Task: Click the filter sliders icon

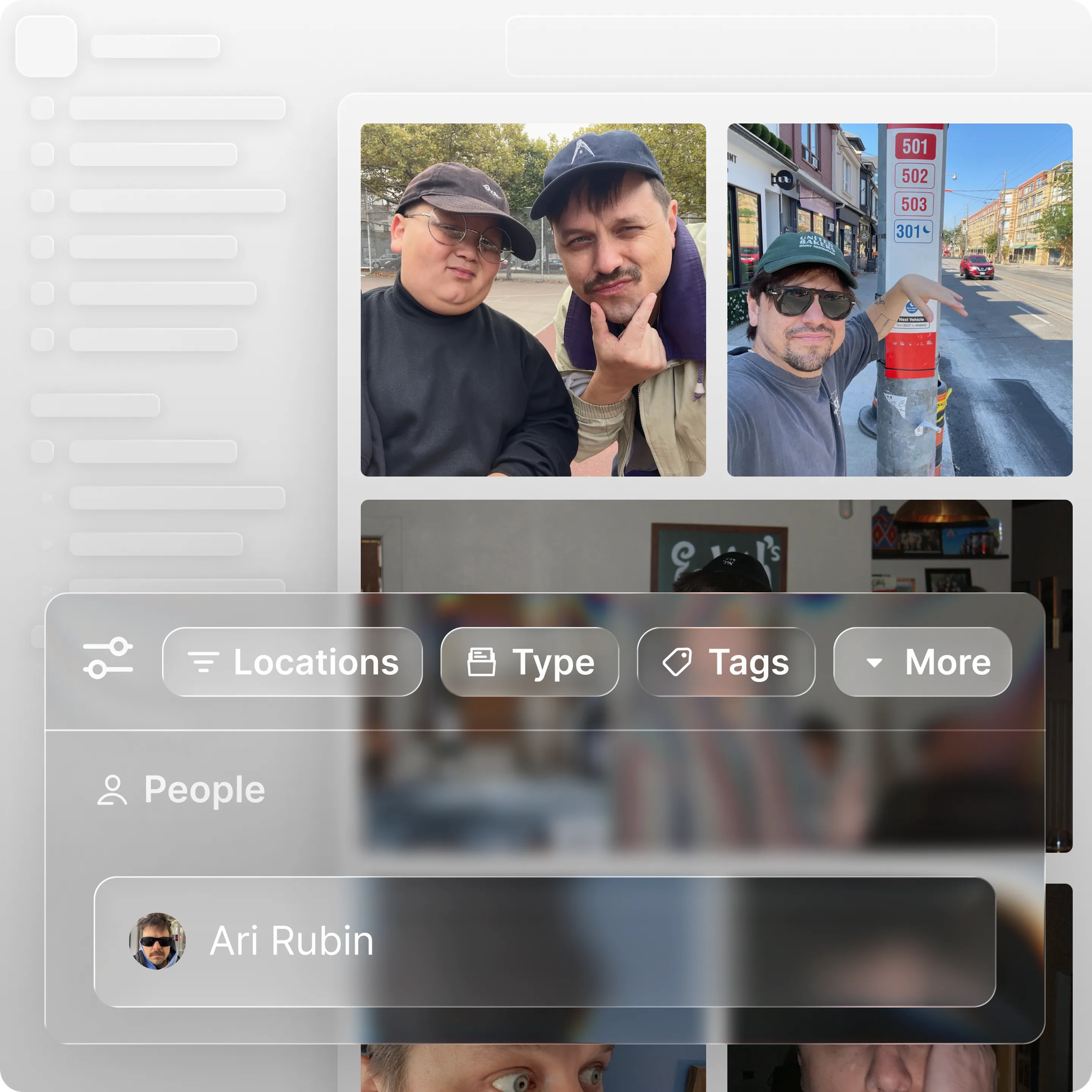Action: (x=108, y=658)
